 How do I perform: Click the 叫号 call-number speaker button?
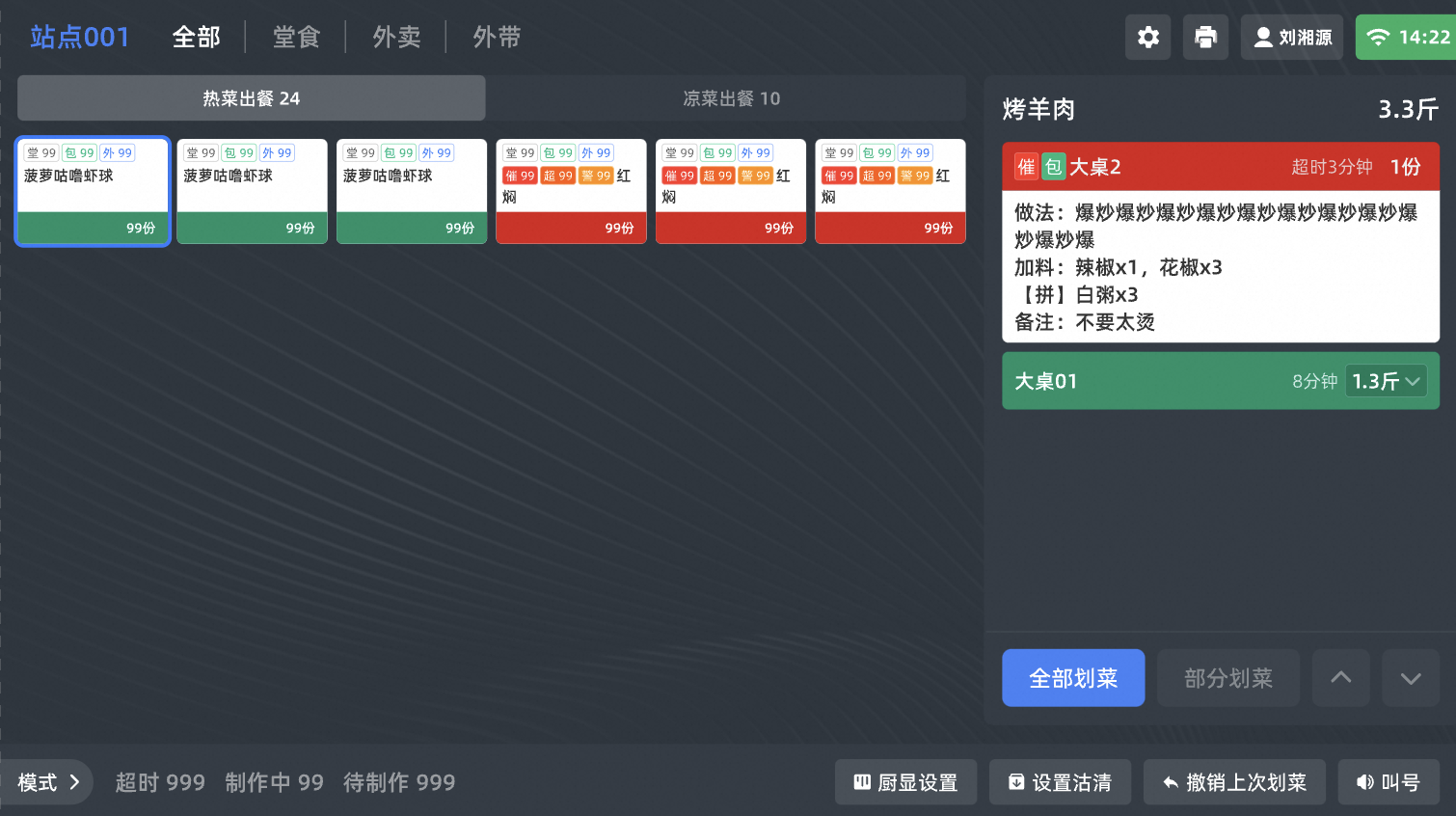point(1389,782)
